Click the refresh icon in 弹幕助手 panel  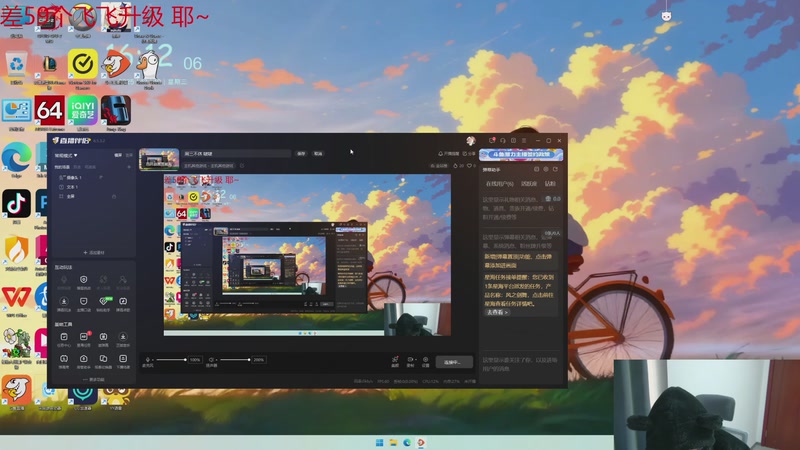(555, 169)
